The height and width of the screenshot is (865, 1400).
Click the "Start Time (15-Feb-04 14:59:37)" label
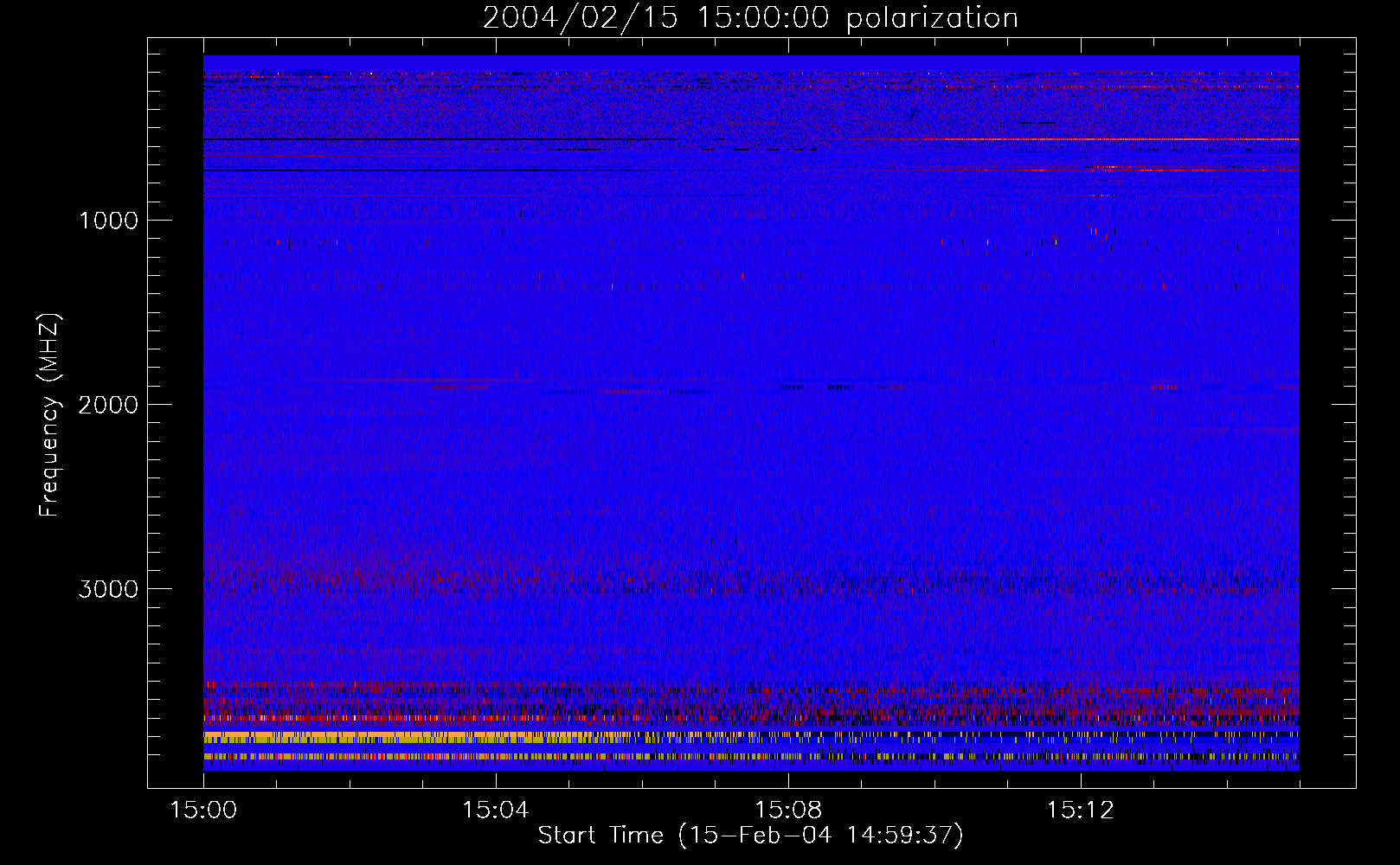pos(750,836)
